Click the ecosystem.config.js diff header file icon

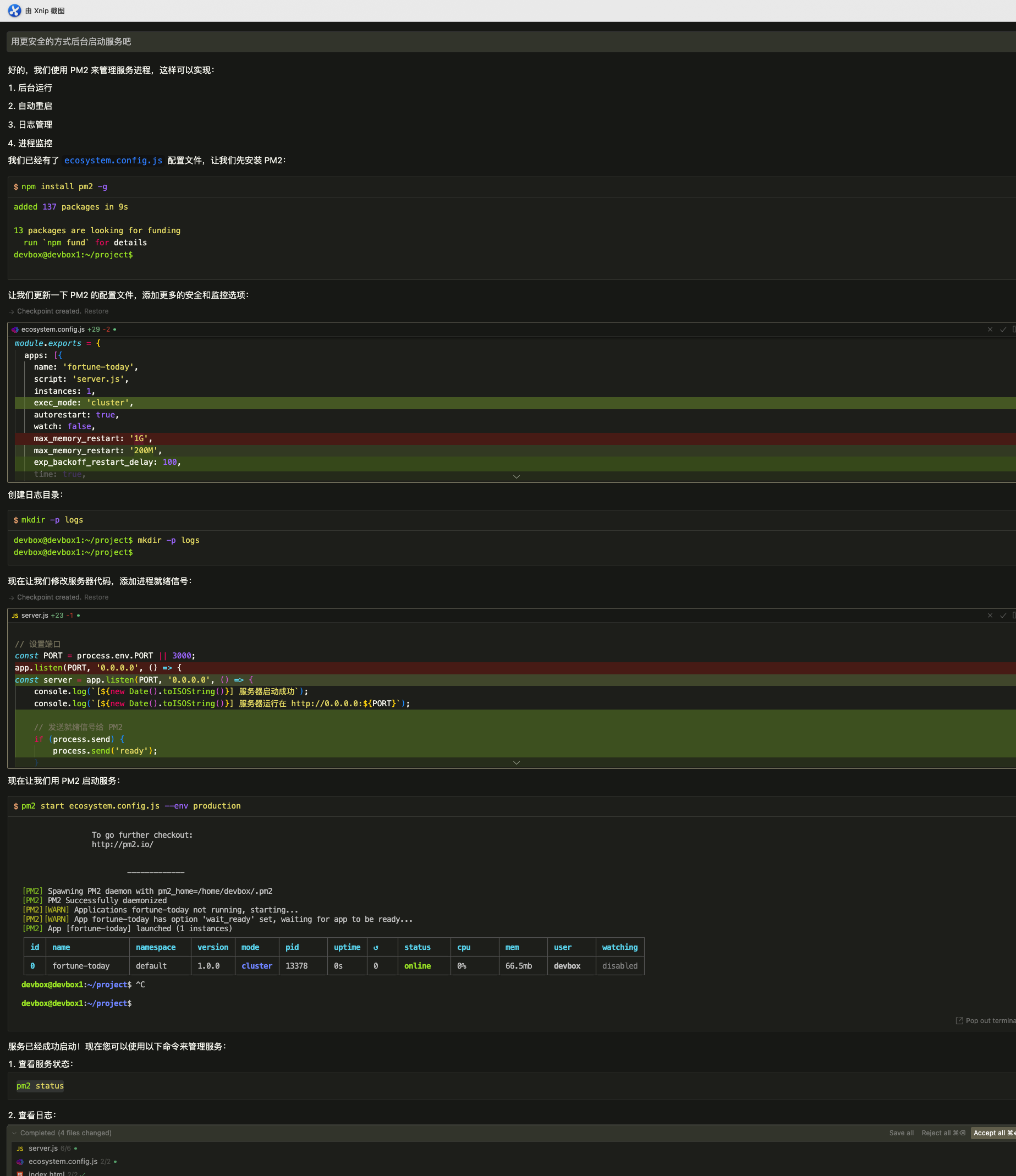(15, 329)
